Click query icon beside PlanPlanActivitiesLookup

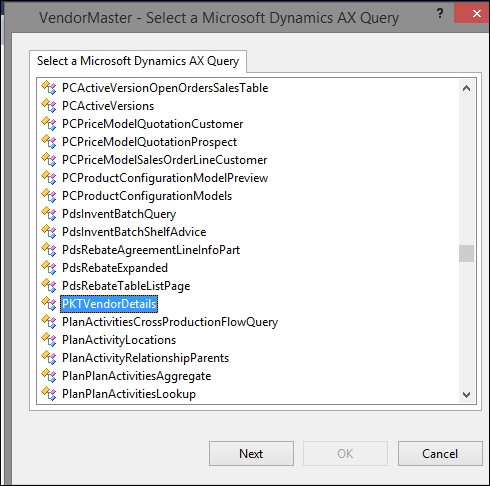pos(49,394)
